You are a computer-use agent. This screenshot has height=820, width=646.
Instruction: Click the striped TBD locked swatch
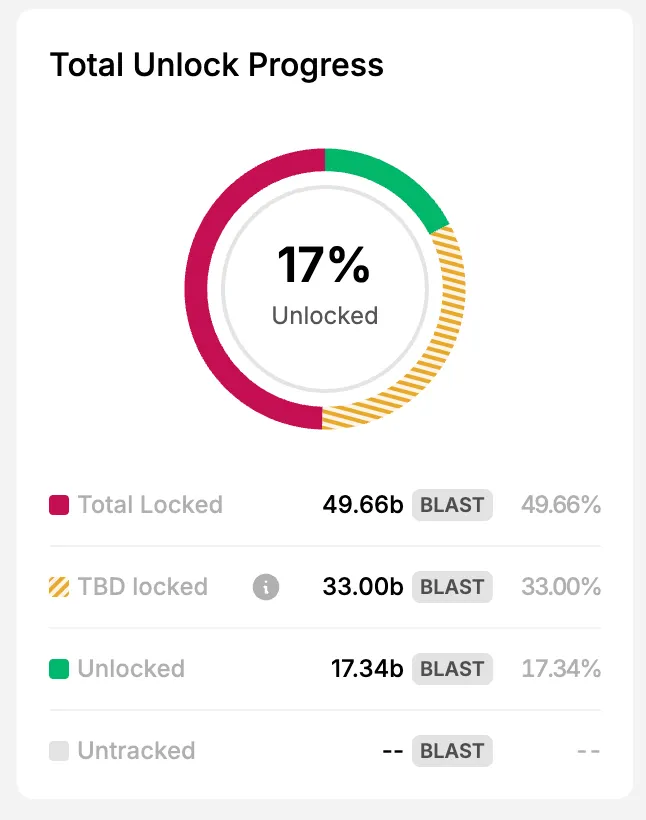(59, 587)
